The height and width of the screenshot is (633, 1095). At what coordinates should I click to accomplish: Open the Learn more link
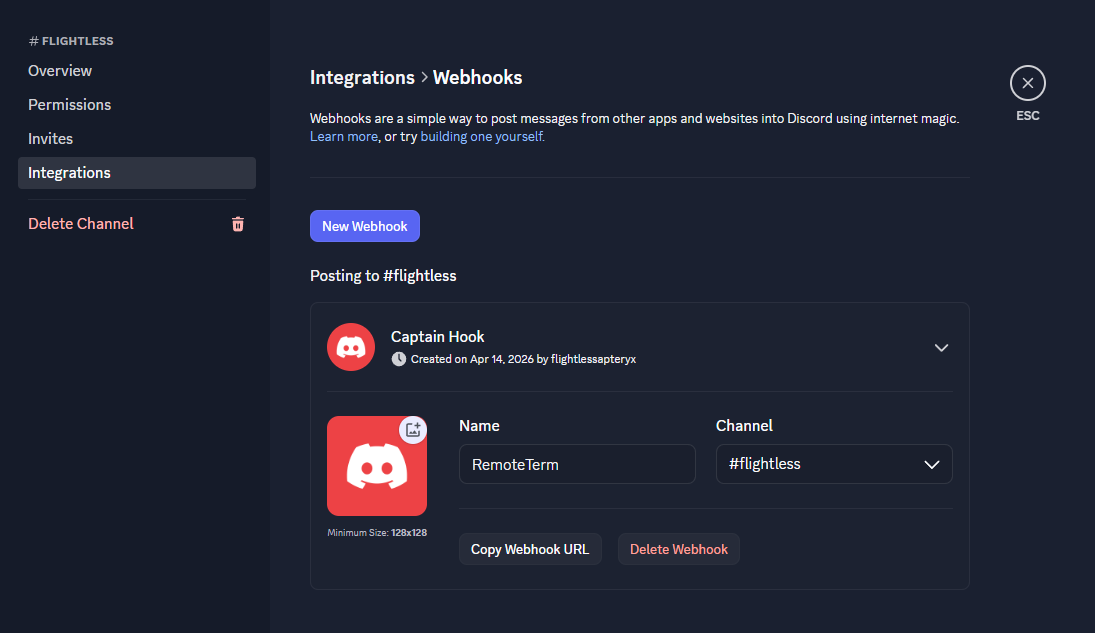click(343, 137)
